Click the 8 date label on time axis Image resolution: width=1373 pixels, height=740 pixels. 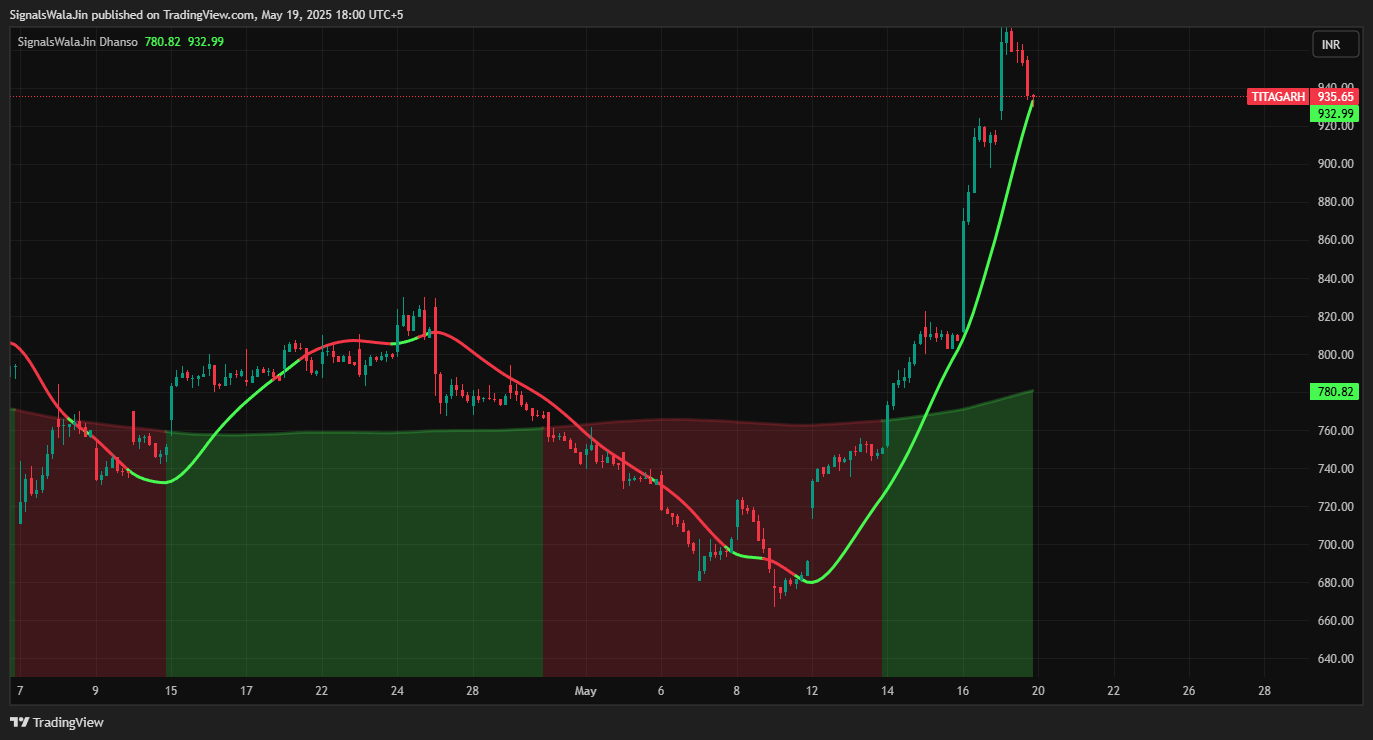[x=736, y=691]
